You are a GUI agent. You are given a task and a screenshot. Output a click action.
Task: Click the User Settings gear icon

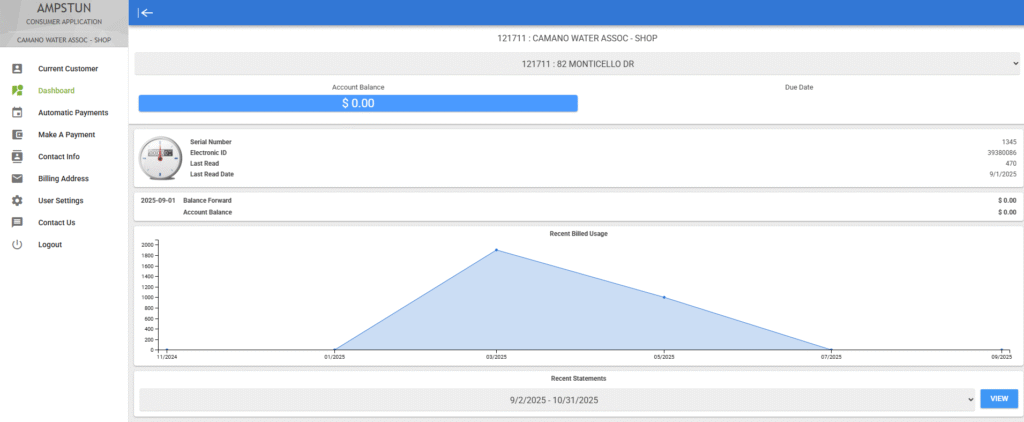pyautogui.click(x=17, y=201)
